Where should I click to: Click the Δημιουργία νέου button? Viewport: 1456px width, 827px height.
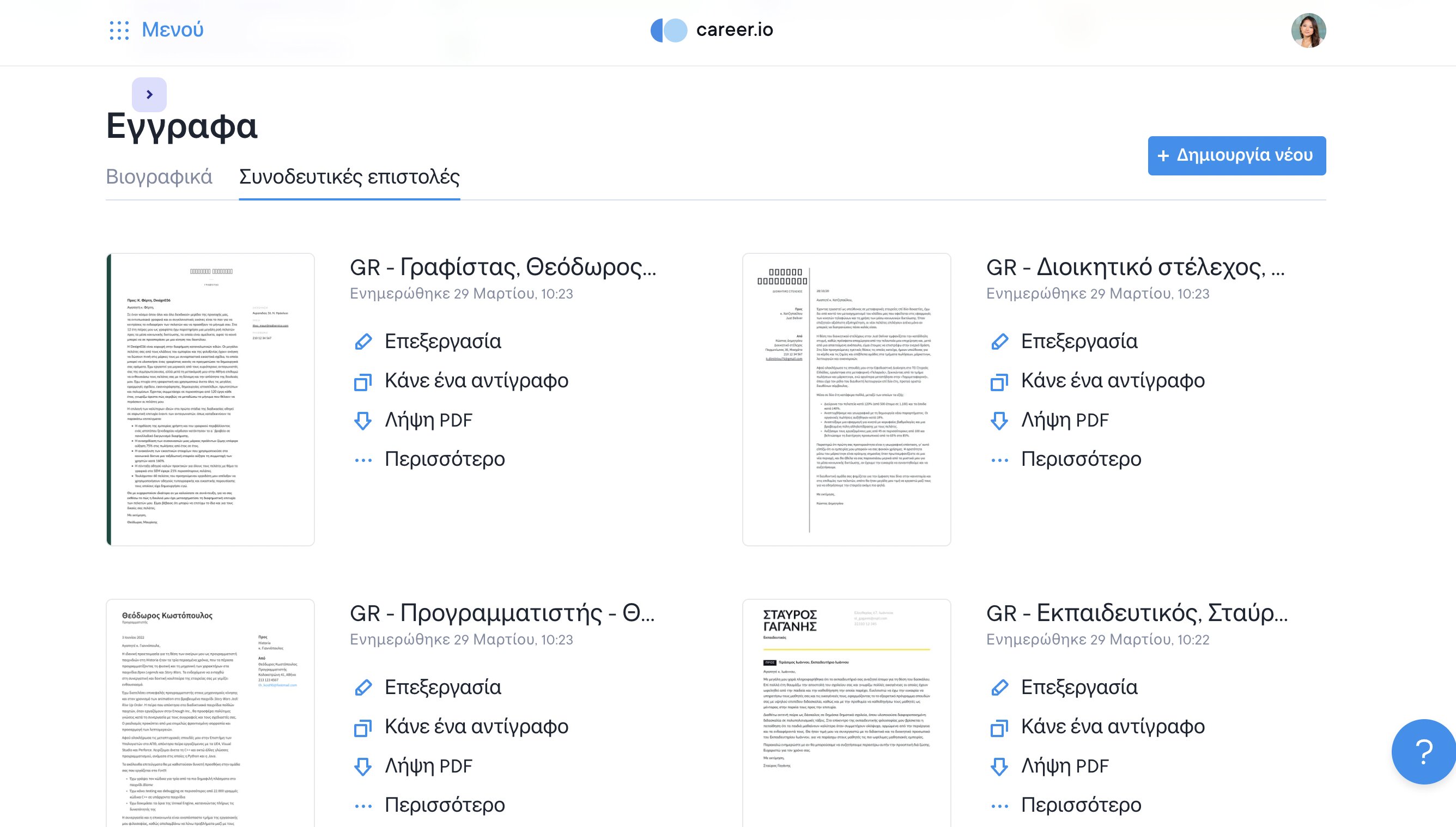pos(1237,156)
